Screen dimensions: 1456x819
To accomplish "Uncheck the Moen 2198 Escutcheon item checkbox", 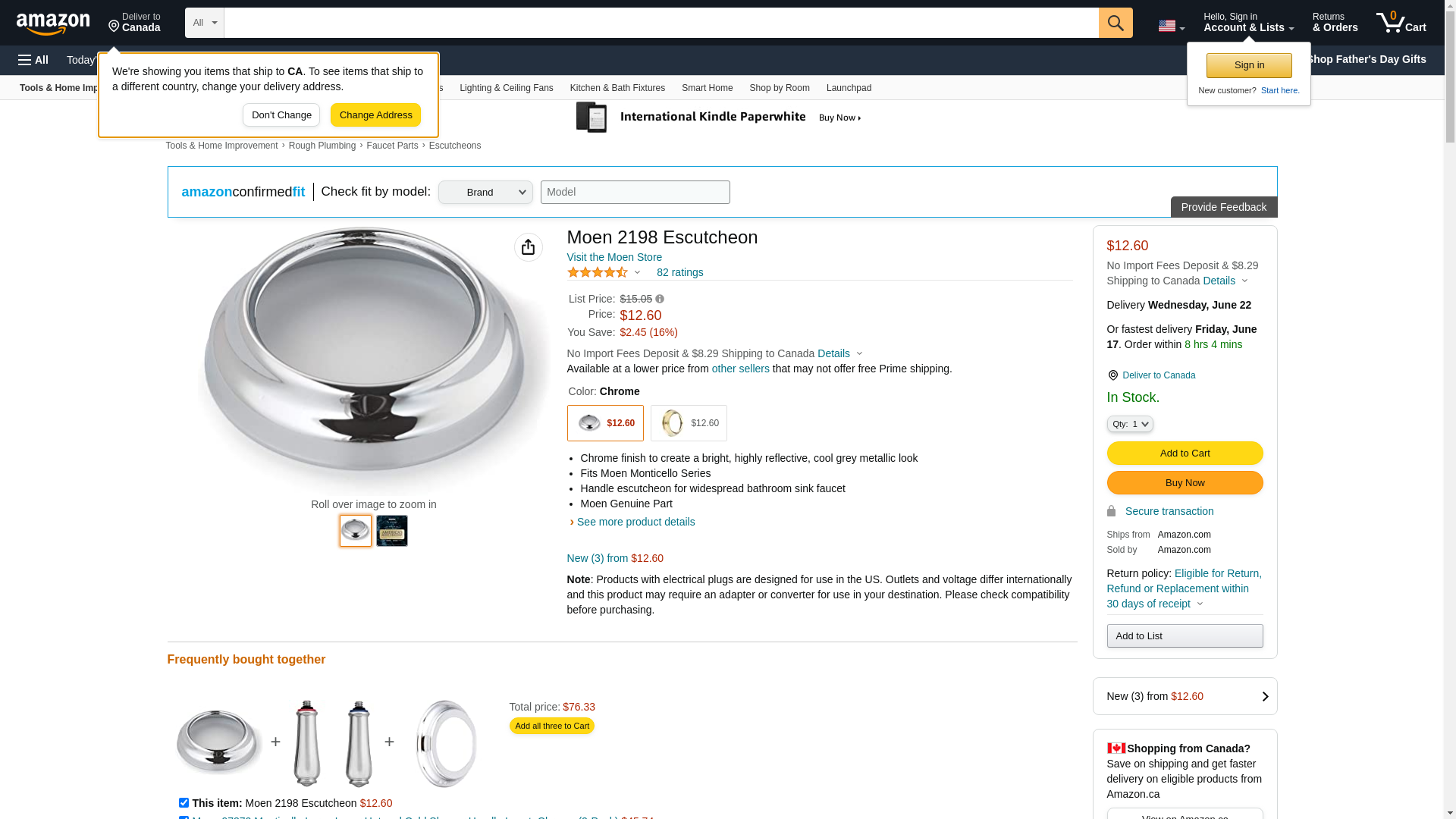I will click(x=184, y=802).
